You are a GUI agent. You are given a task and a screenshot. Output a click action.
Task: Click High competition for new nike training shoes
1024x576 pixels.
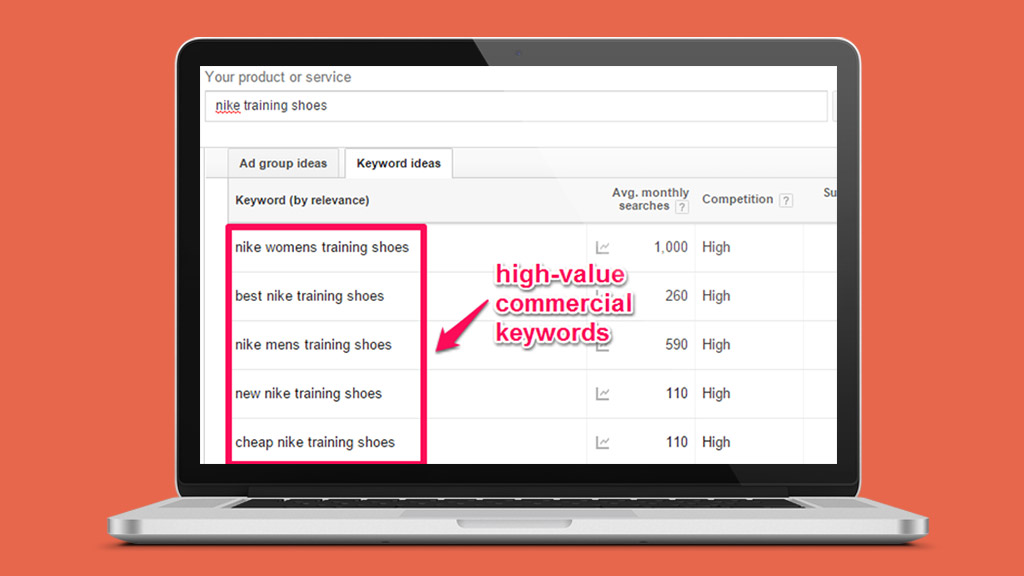click(x=716, y=394)
